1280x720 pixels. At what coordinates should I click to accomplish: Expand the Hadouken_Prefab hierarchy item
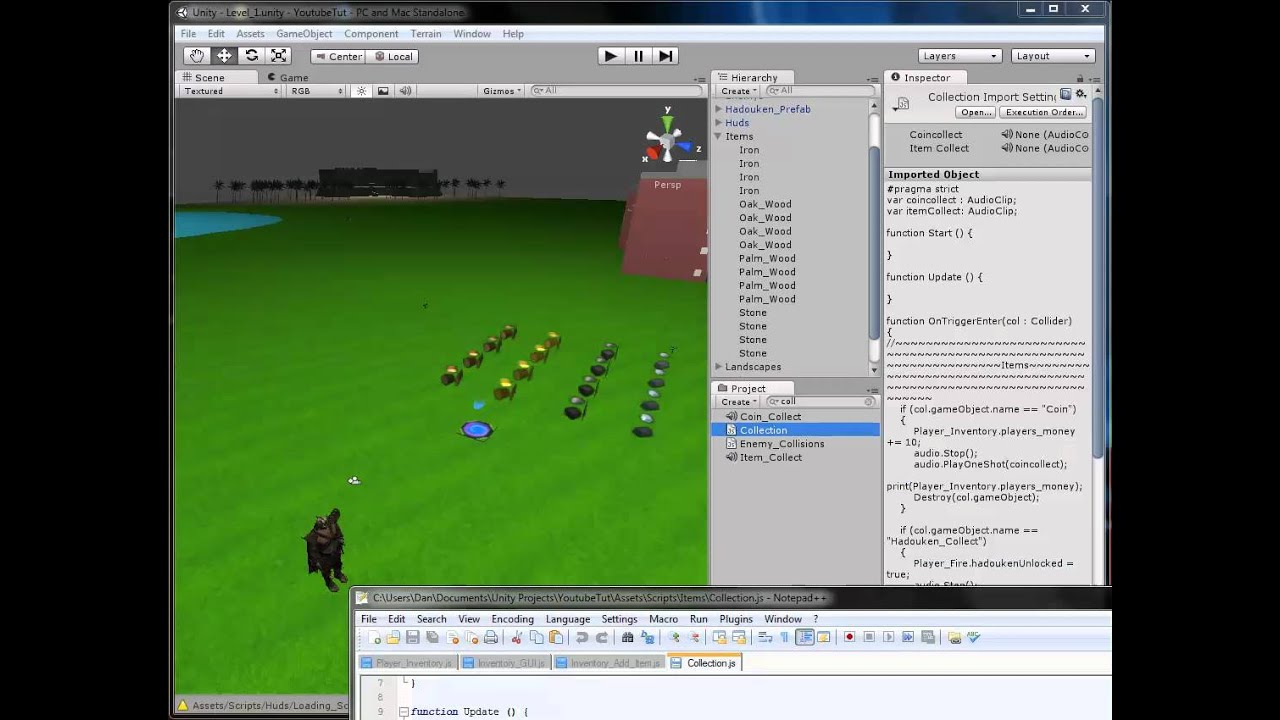tap(718, 109)
